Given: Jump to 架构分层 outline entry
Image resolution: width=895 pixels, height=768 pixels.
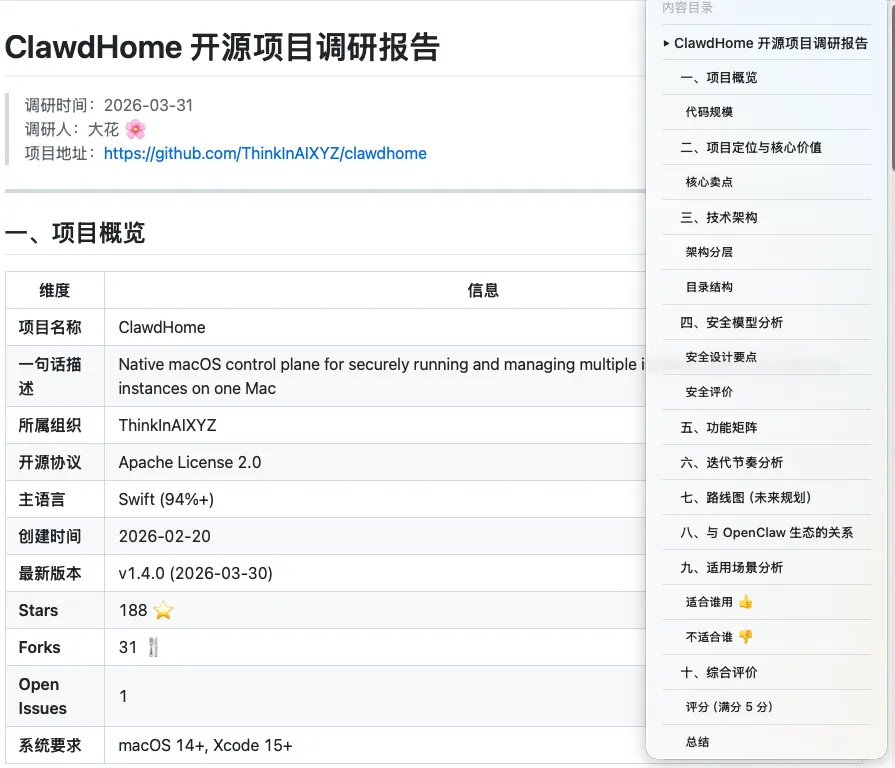Looking at the screenshot, I should (709, 252).
